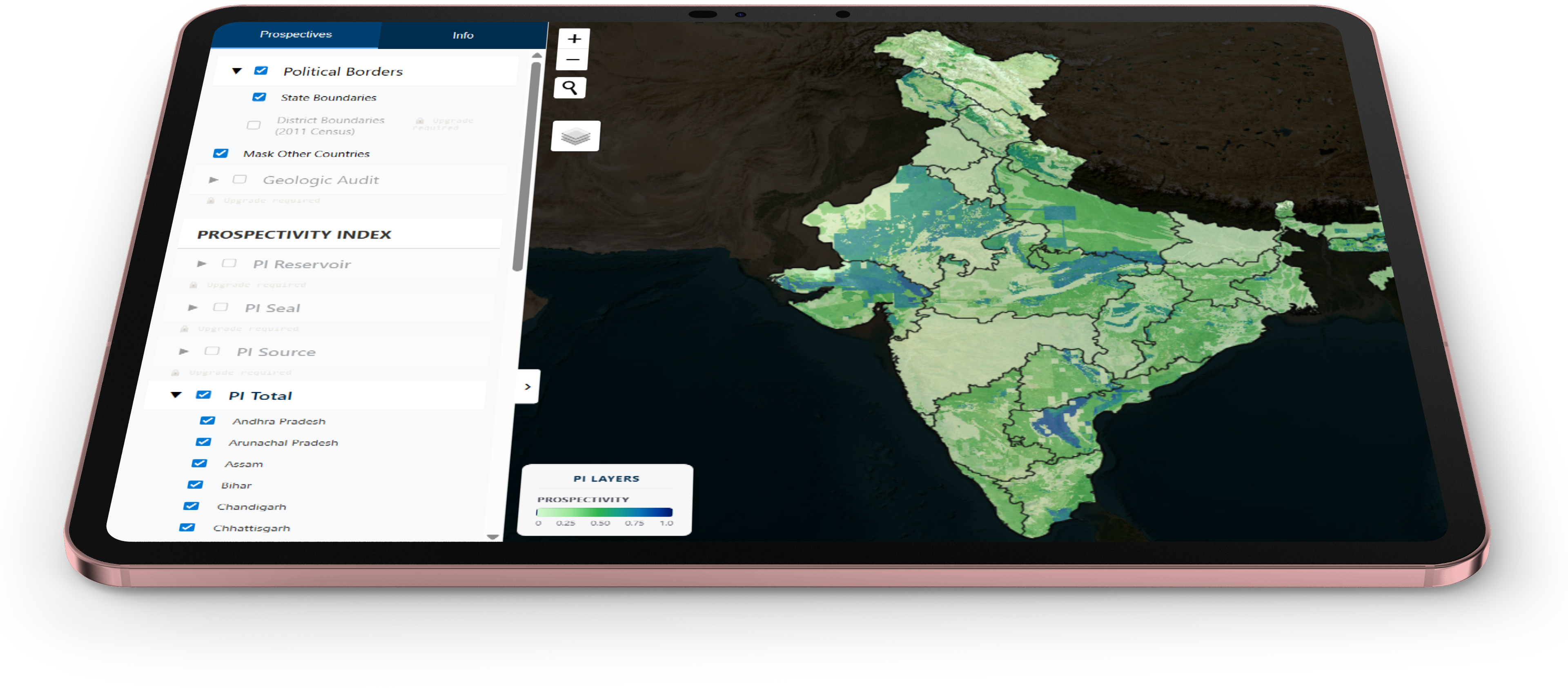This screenshot has height=688, width=1568.
Task: Click the 'PROSPECTIVITY' legend label
Action: (583, 499)
